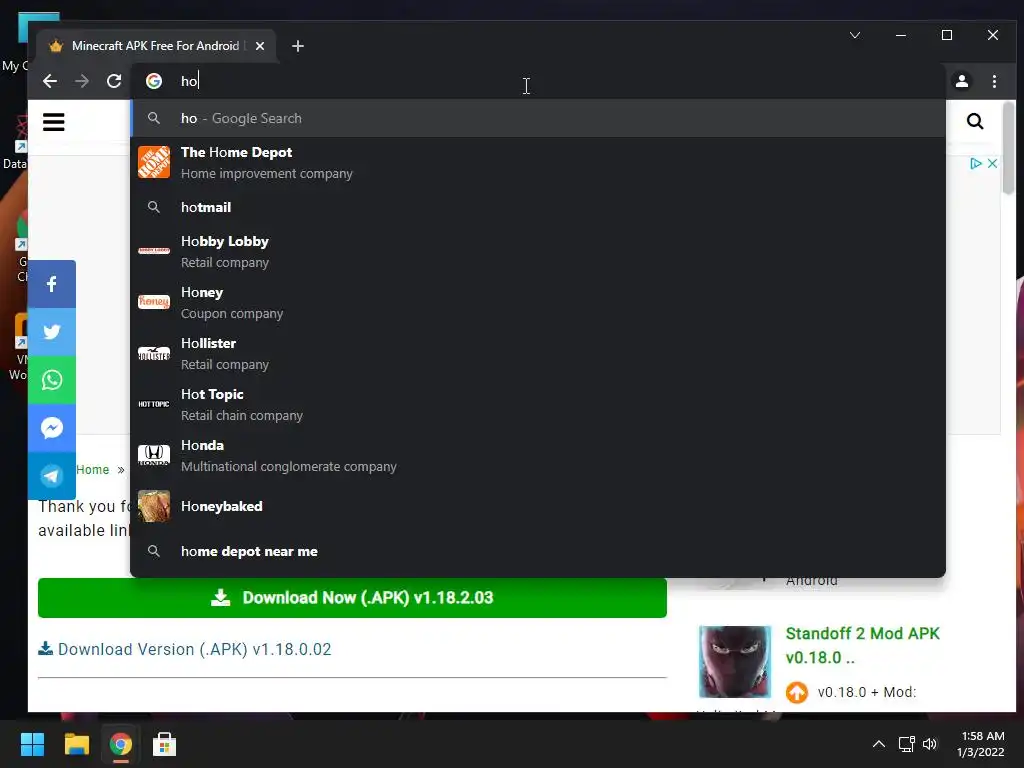This screenshot has width=1024, height=768.
Task: Click the Standoff 2 game thumbnail
Action: point(735,662)
